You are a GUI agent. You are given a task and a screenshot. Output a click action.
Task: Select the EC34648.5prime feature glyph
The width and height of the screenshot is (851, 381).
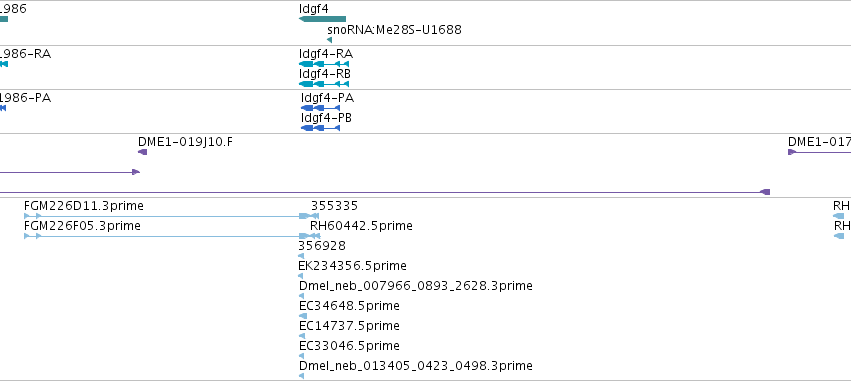(x=303, y=316)
